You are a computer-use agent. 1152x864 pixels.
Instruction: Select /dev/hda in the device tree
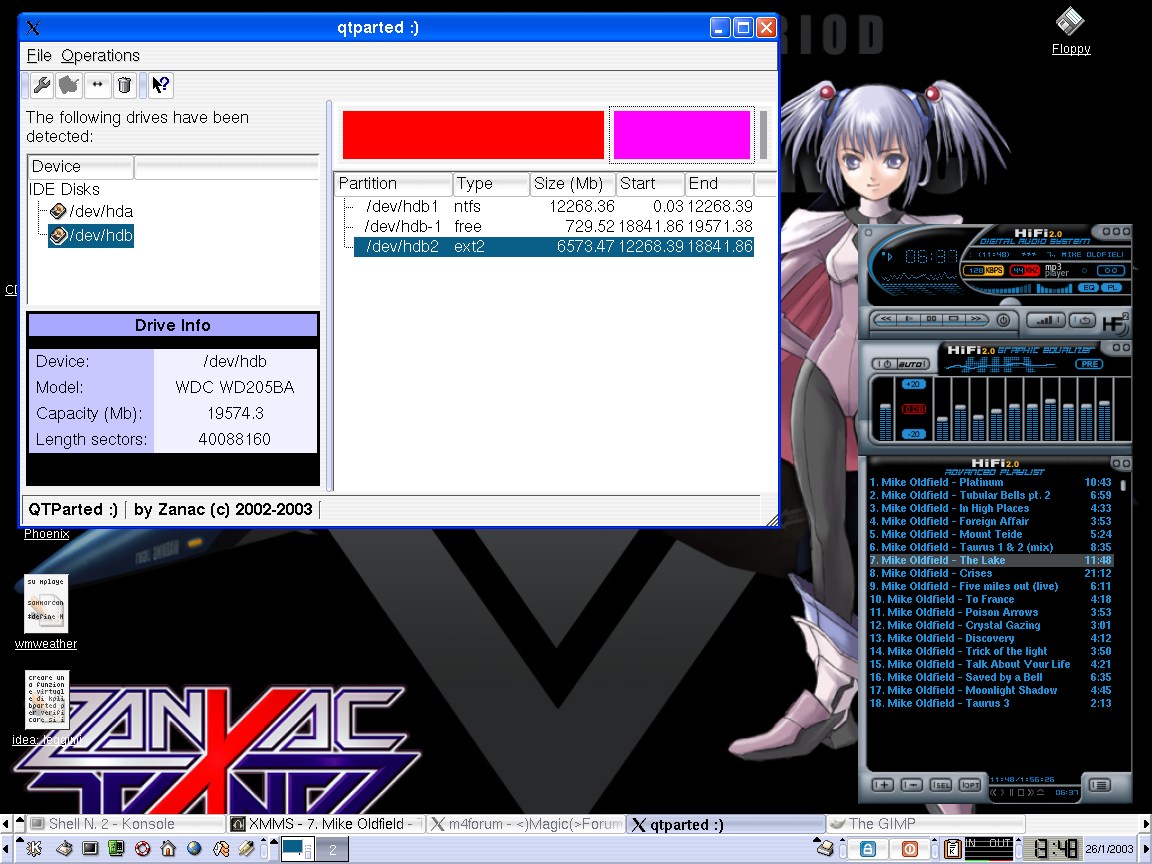click(100, 211)
